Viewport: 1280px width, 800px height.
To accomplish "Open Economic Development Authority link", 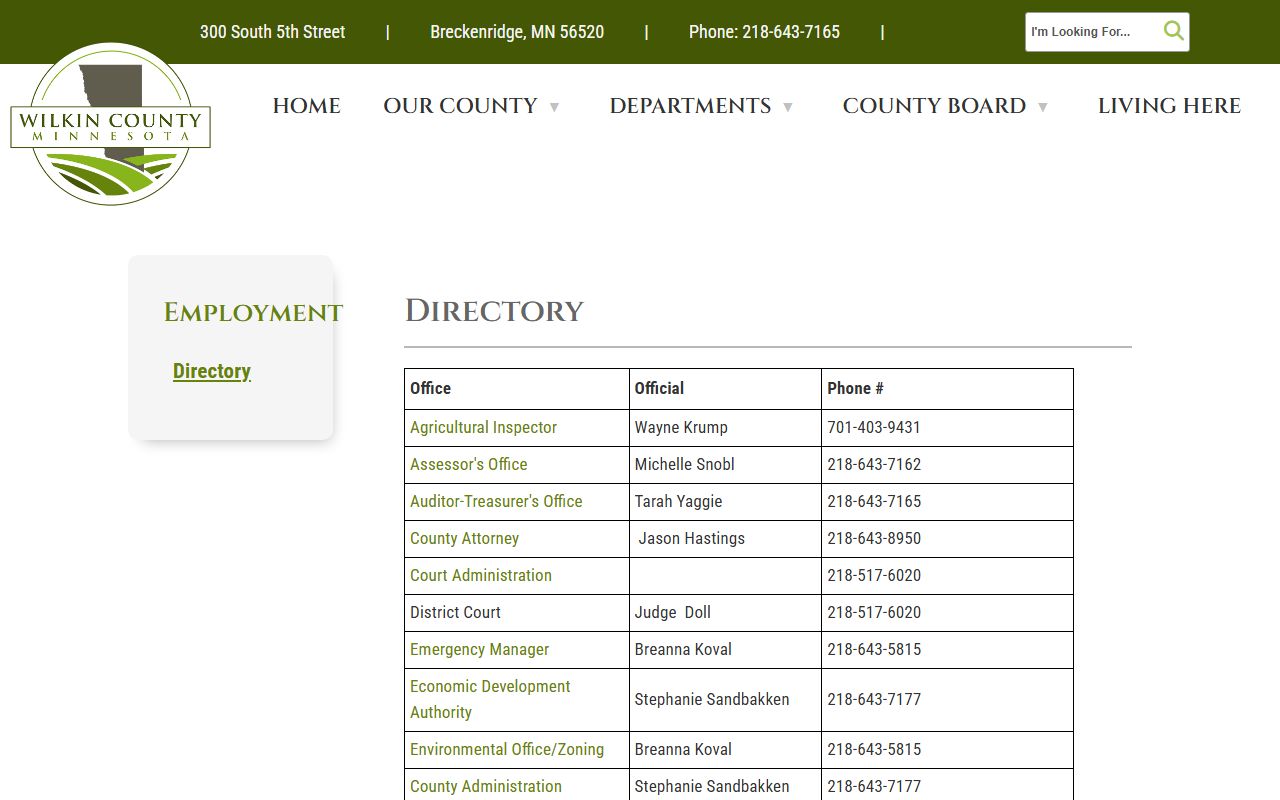I will click(490, 699).
